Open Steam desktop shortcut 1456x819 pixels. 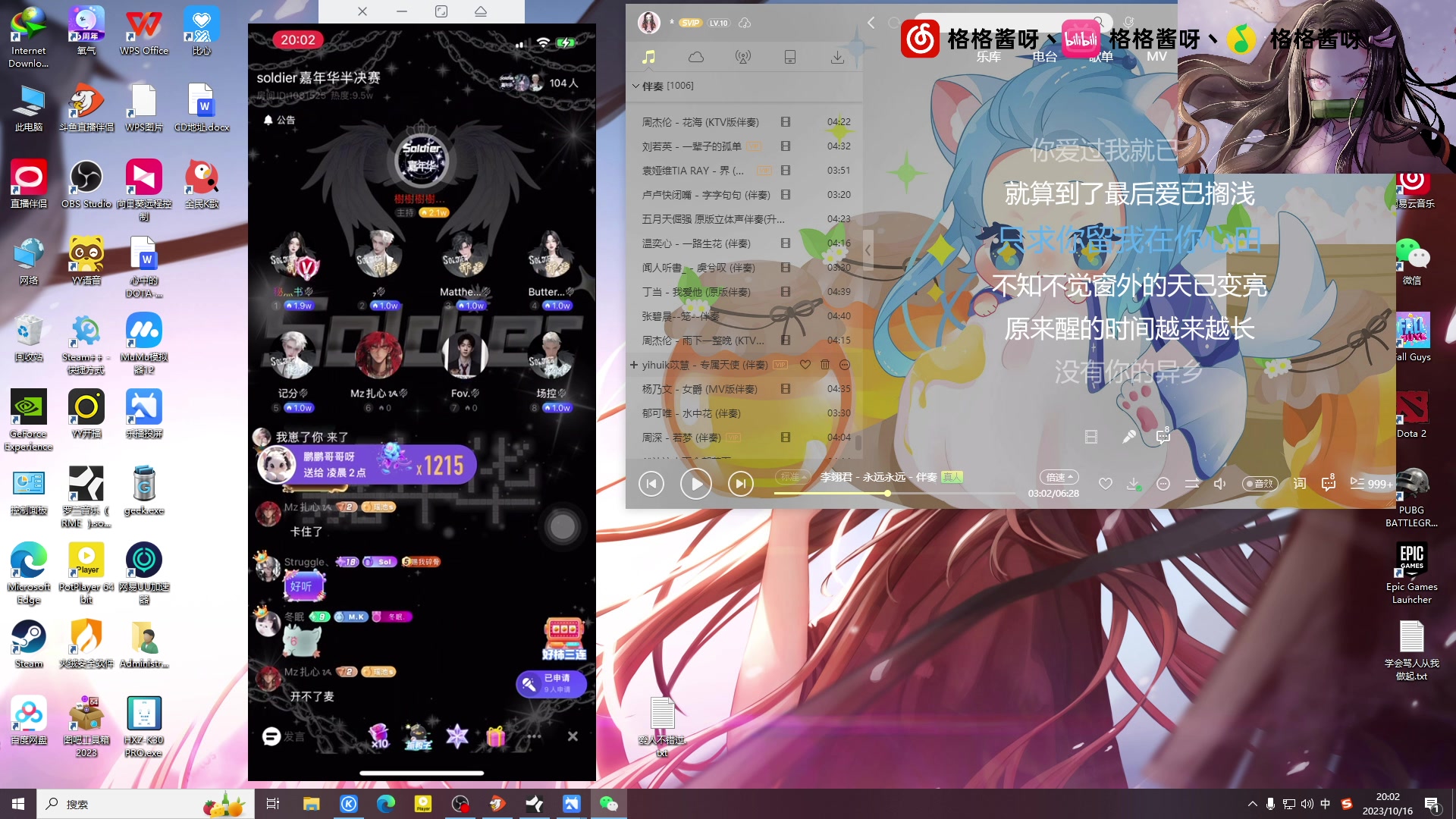click(29, 644)
